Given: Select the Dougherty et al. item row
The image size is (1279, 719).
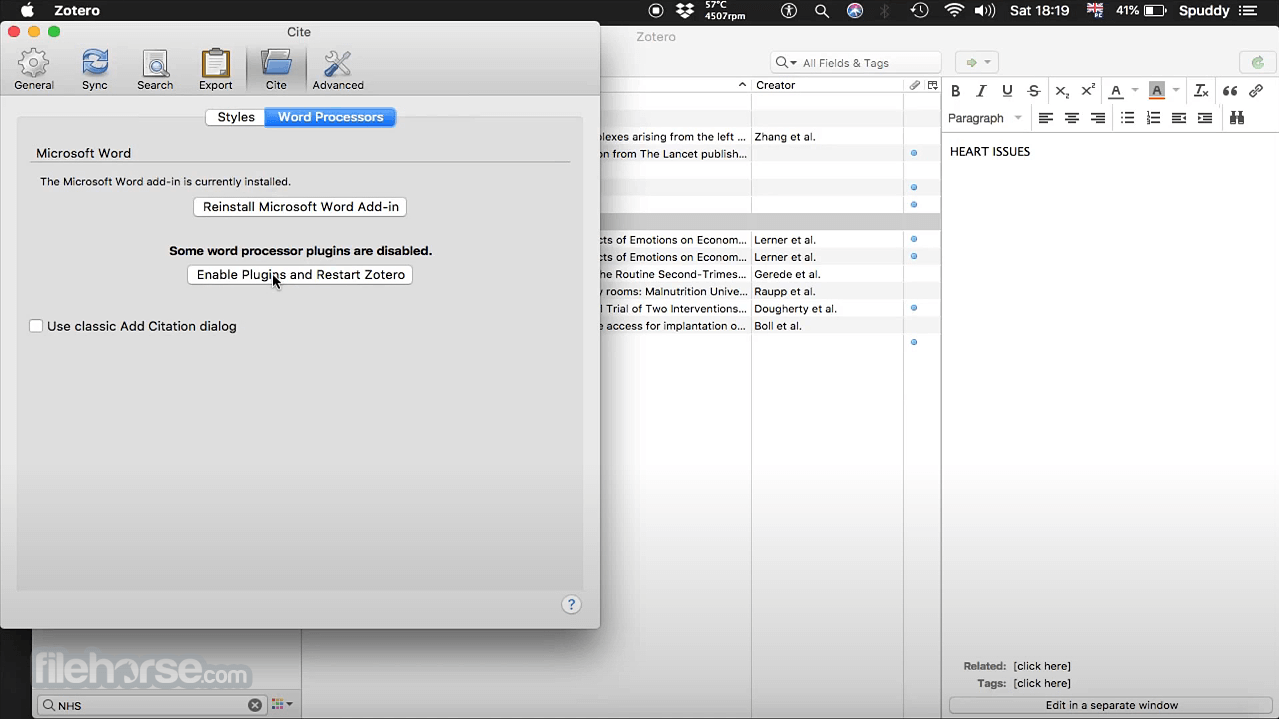Looking at the screenshot, I should [770, 308].
